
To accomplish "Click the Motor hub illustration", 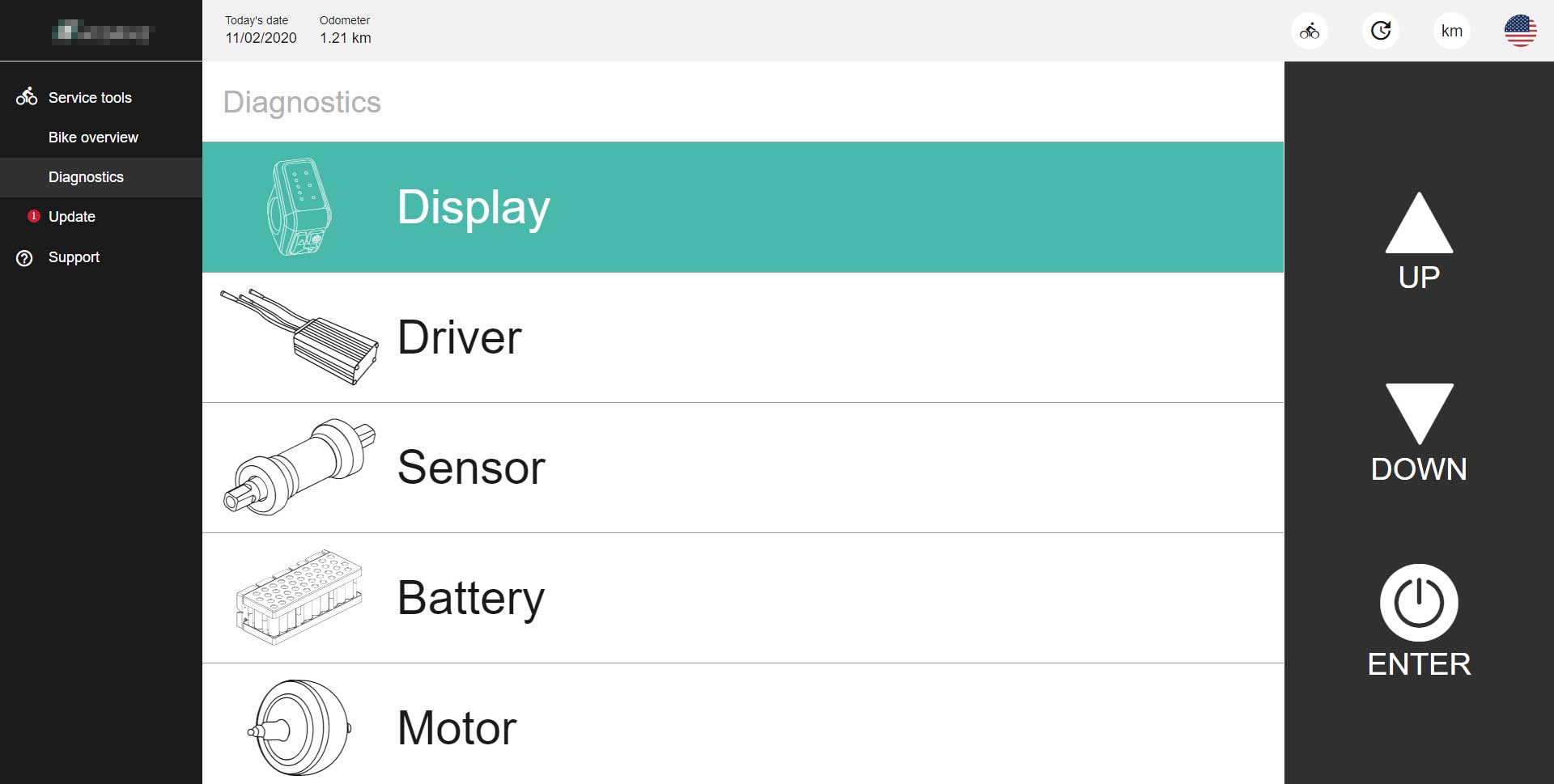I will [x=299, y=727].
